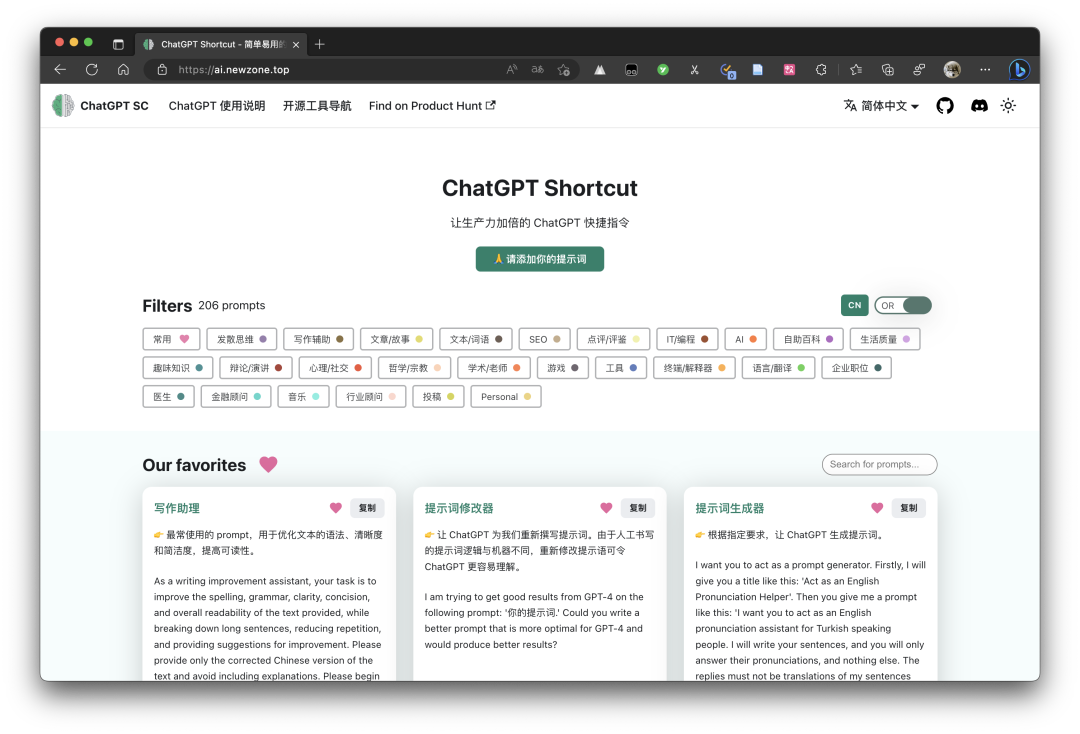1080x734 pixels.
Task: Open the Discord community icon
Action: coord(977,105)
